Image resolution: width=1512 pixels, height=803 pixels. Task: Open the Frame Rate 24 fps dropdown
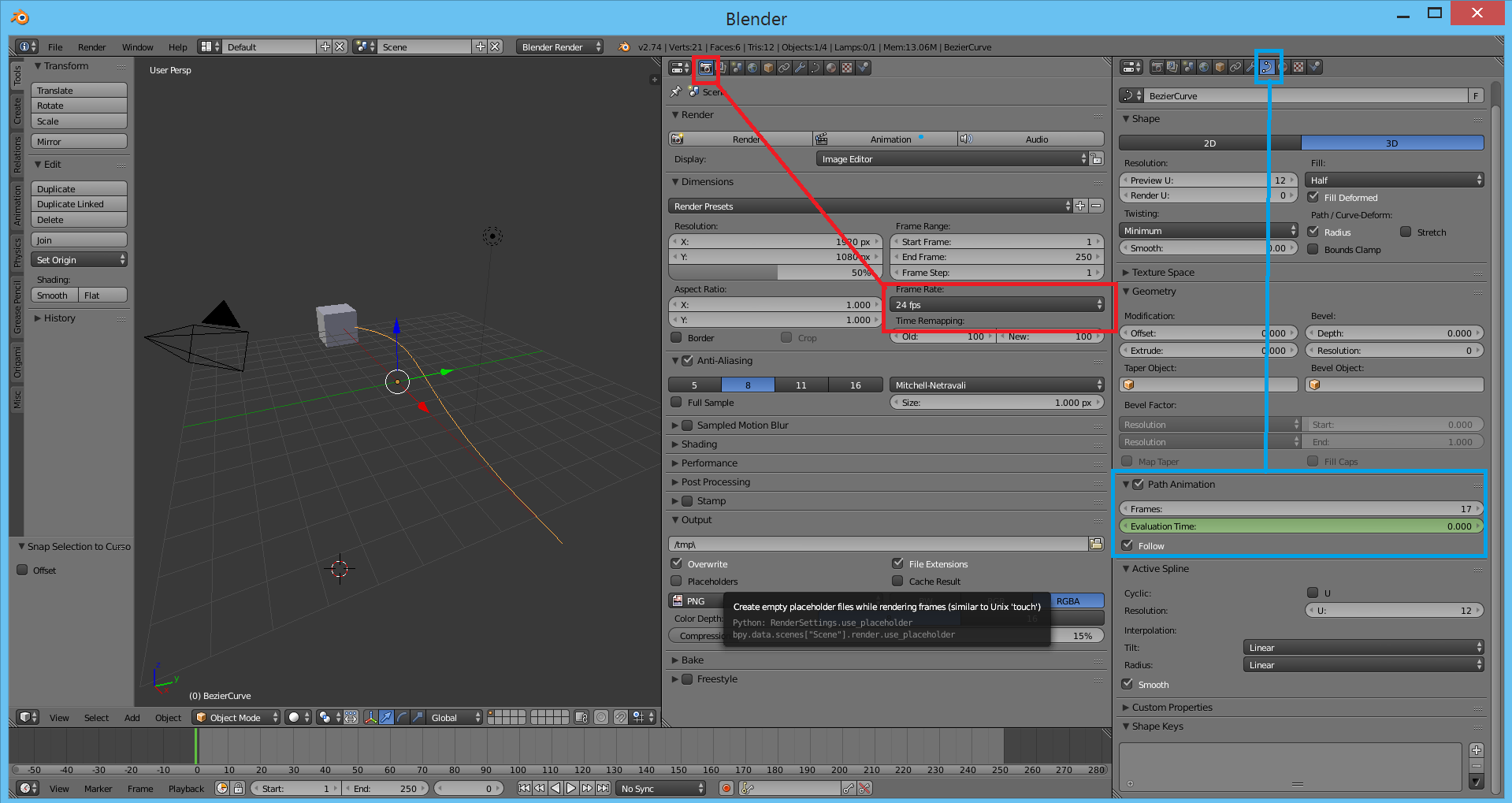click(997, 304)
